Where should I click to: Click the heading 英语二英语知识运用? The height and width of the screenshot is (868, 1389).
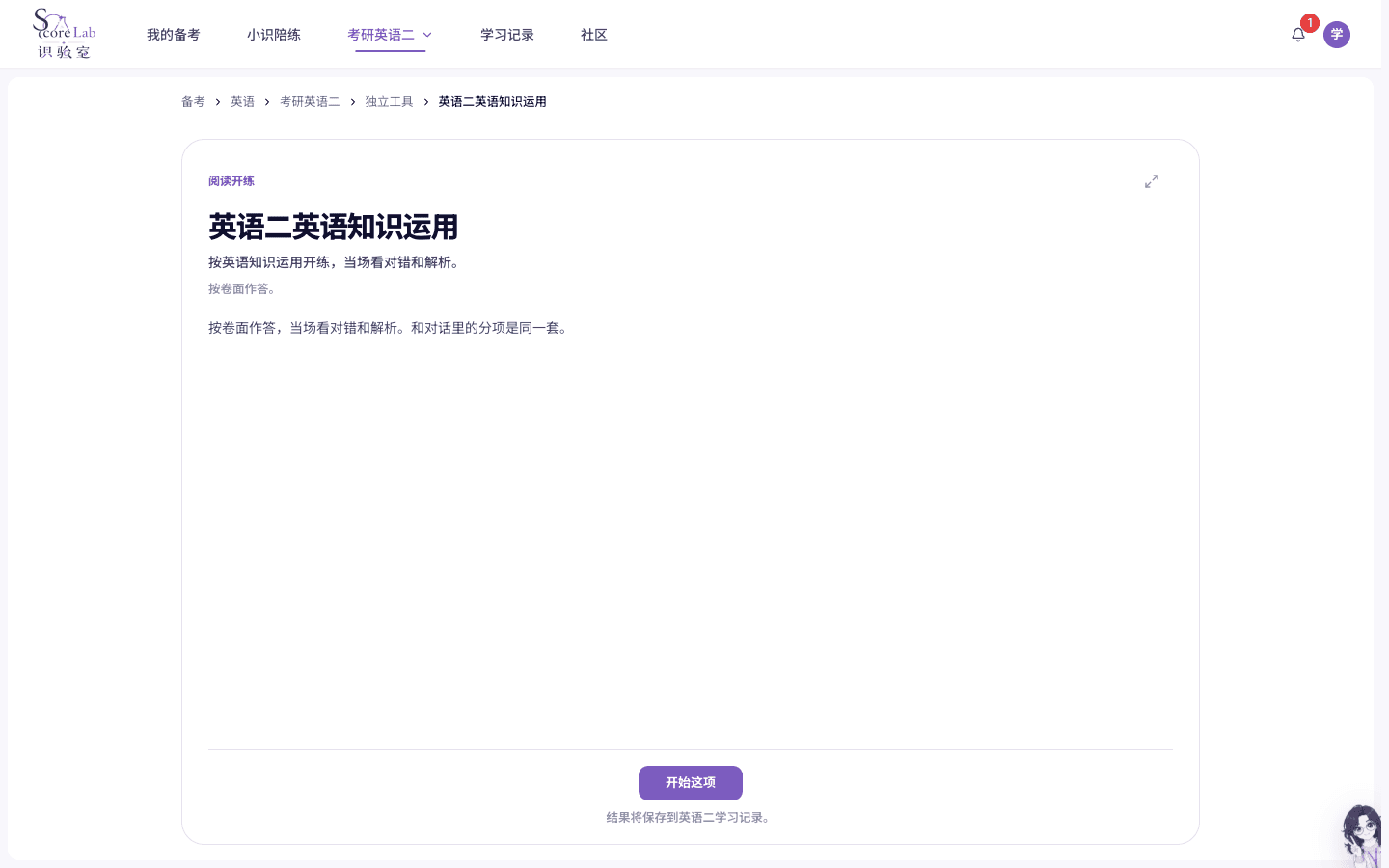coord(334,228)
